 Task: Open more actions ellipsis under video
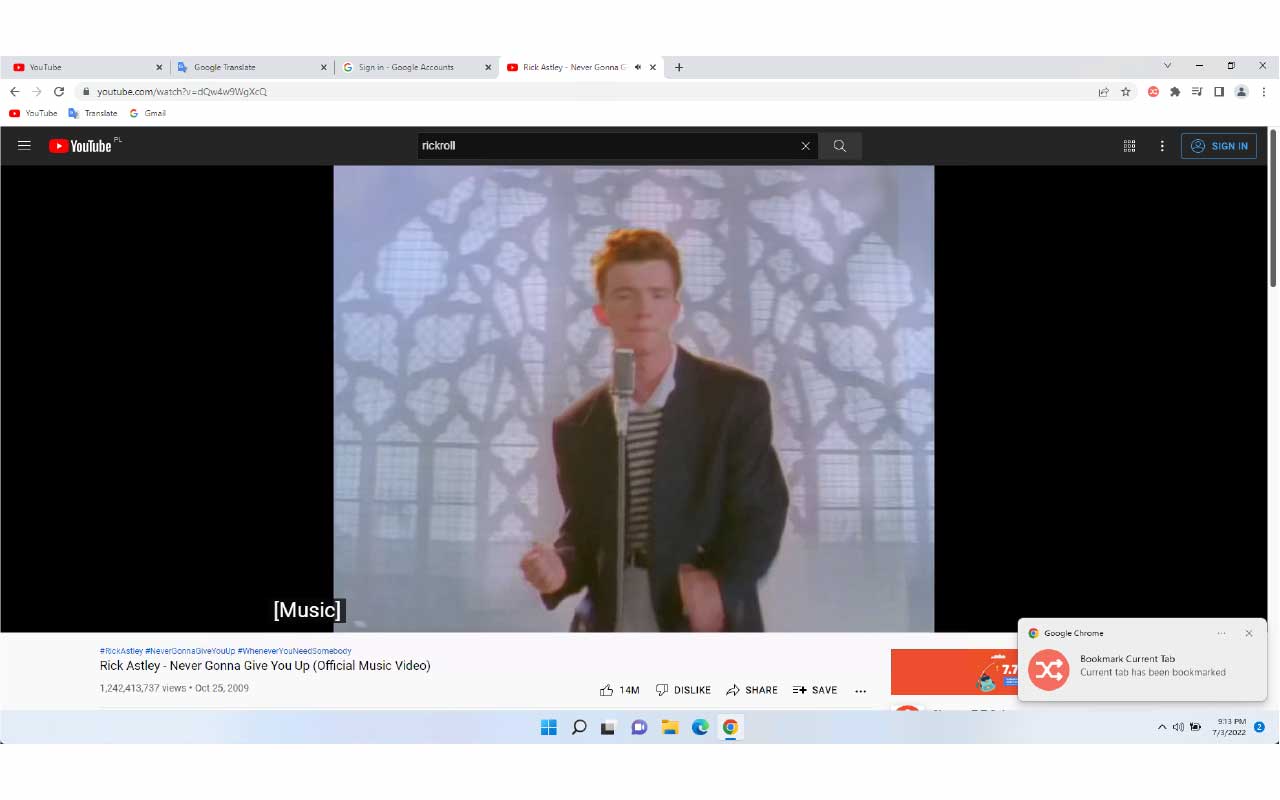coord(860,691)
